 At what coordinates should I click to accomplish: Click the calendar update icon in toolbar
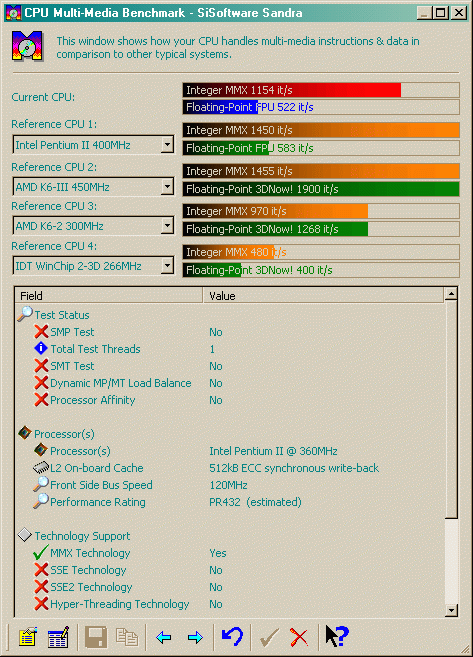(x=58, y=637)
